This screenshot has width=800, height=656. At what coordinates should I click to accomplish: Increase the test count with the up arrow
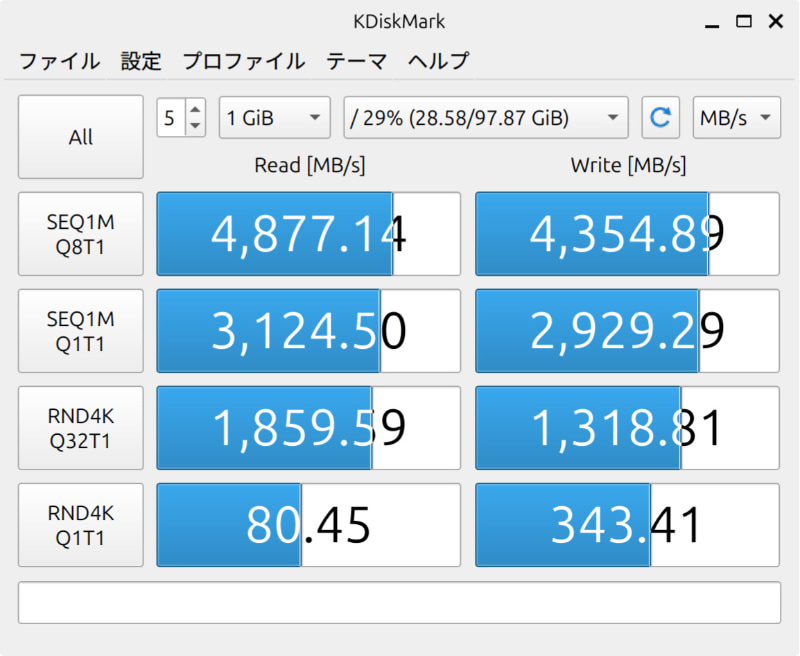195,109
